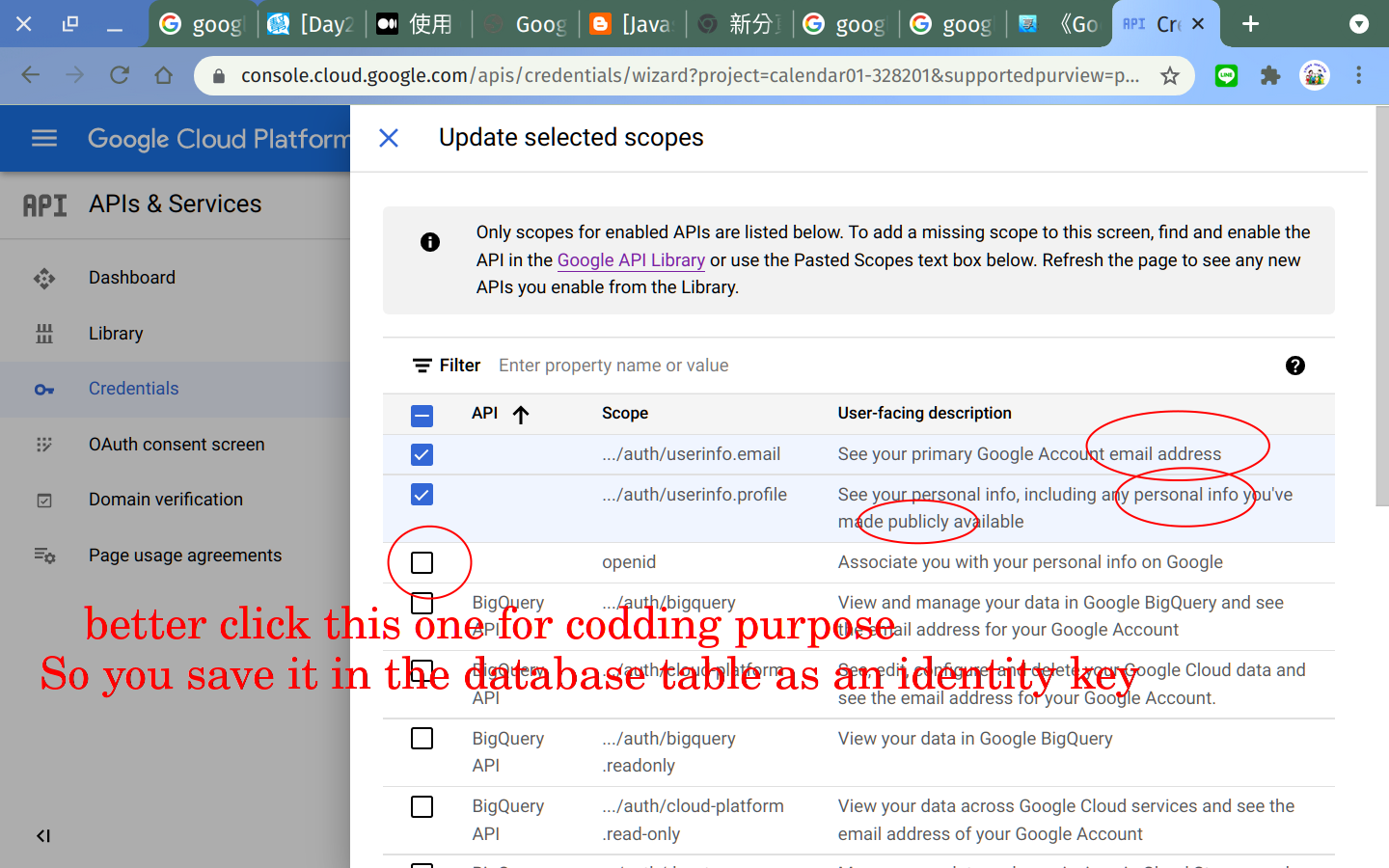Viewport: 1389px width, 868px height.
Task: Bookmark this page with the star icon
Action: tap(1170, 75)
